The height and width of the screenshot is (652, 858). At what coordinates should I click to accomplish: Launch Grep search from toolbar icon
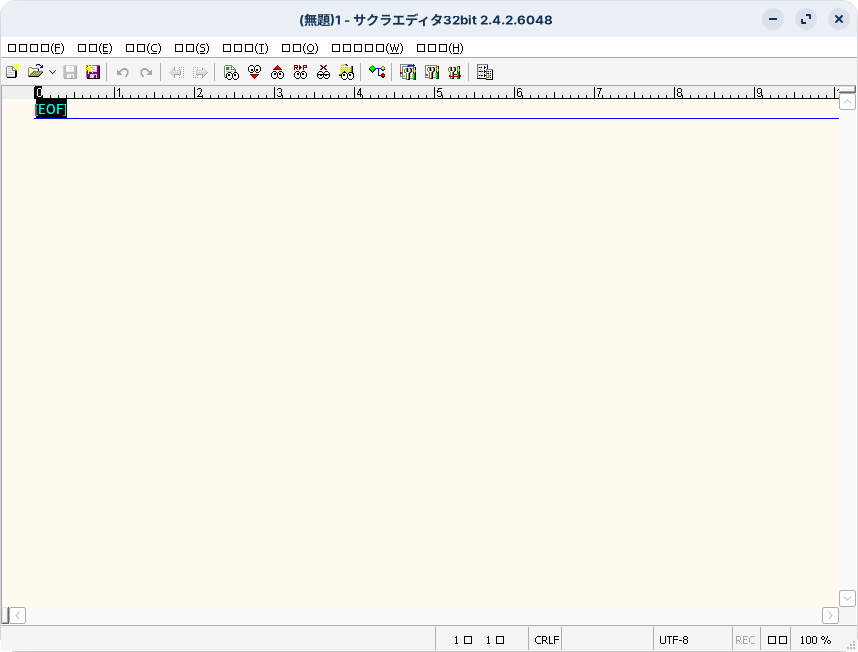point(347,72)
